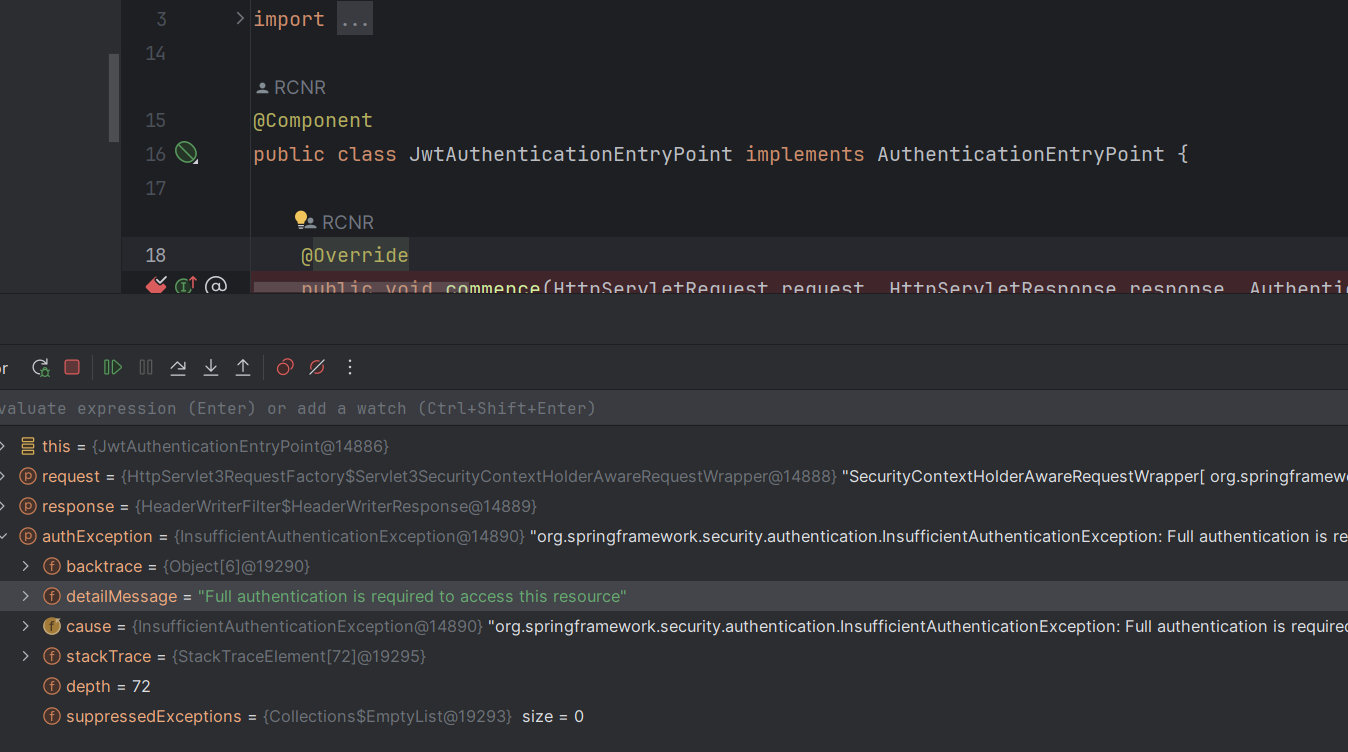Click the method breakpoint icon in the gutter
The height and width of the screenshot is (752, 1348).
[155, 288]
